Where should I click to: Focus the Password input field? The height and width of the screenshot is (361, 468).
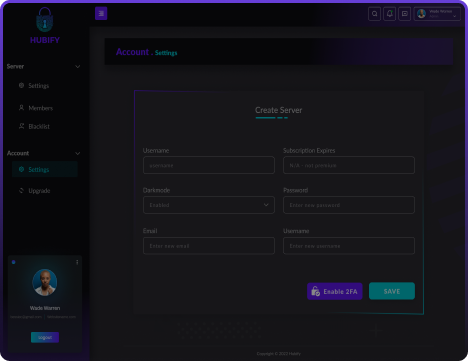(349, 205)
